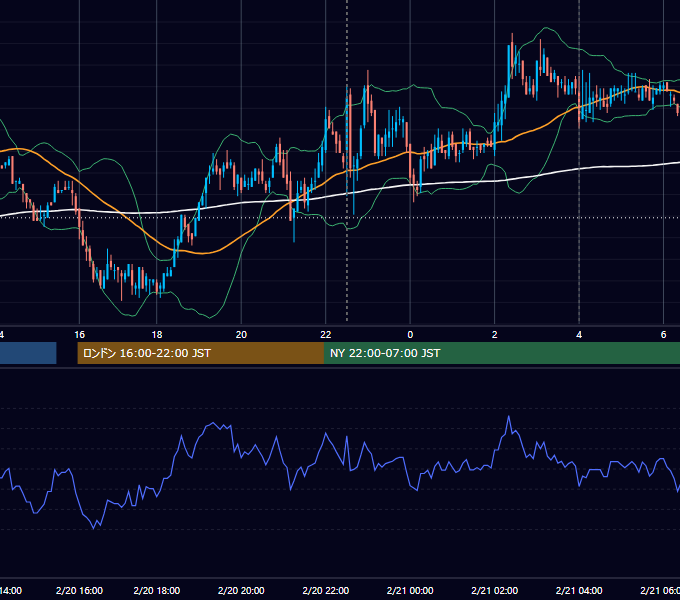Click the '2/21 00:00' time label

410,590
